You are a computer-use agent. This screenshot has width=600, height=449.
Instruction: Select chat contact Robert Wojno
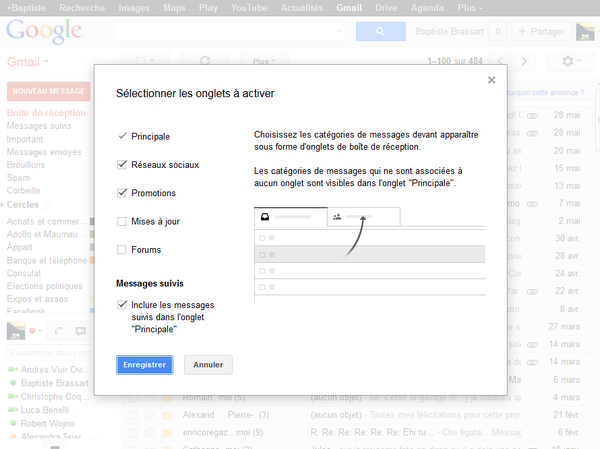click(47, 423)
